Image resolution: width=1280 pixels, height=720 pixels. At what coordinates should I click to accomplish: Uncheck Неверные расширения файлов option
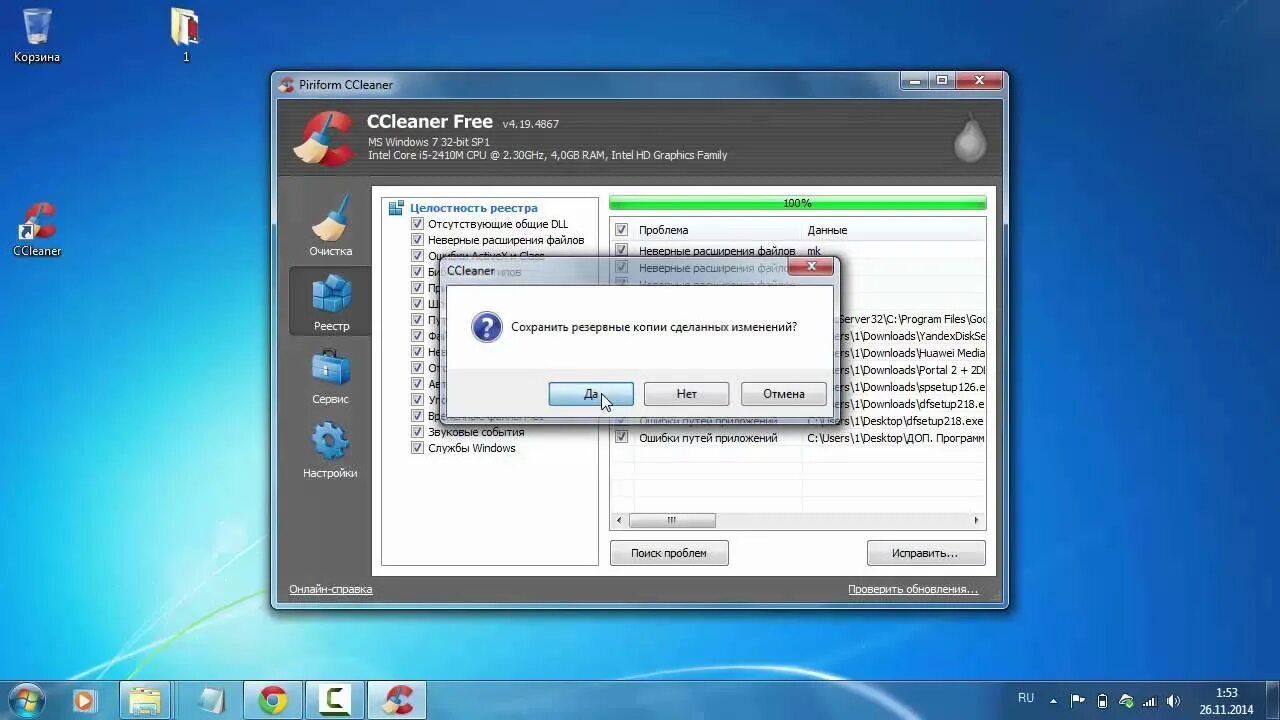coord(417,240)
